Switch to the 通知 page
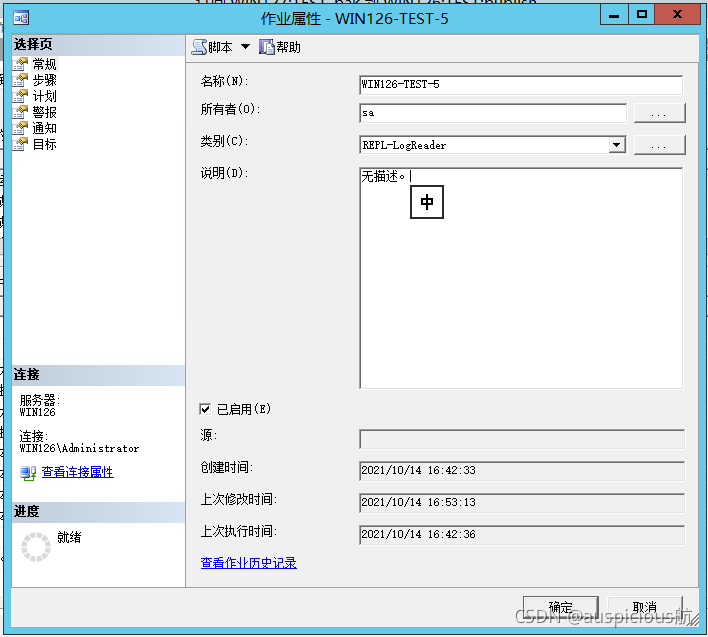Image resolution: width=708 pixels, height=637 pixels. [44, 128]
